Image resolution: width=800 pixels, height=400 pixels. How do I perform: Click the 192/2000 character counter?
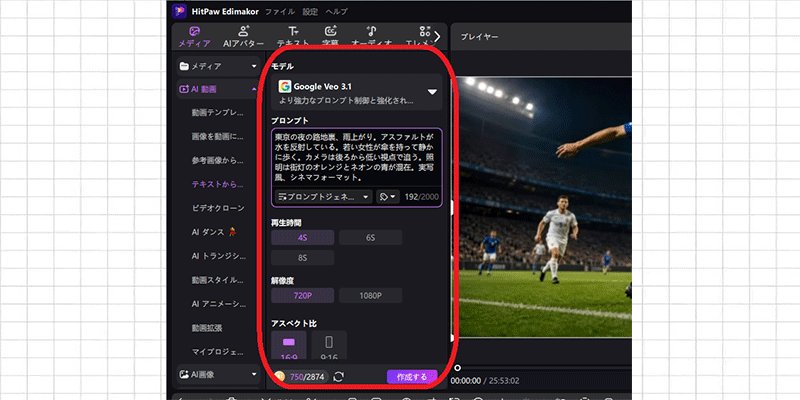pos(422,197)
